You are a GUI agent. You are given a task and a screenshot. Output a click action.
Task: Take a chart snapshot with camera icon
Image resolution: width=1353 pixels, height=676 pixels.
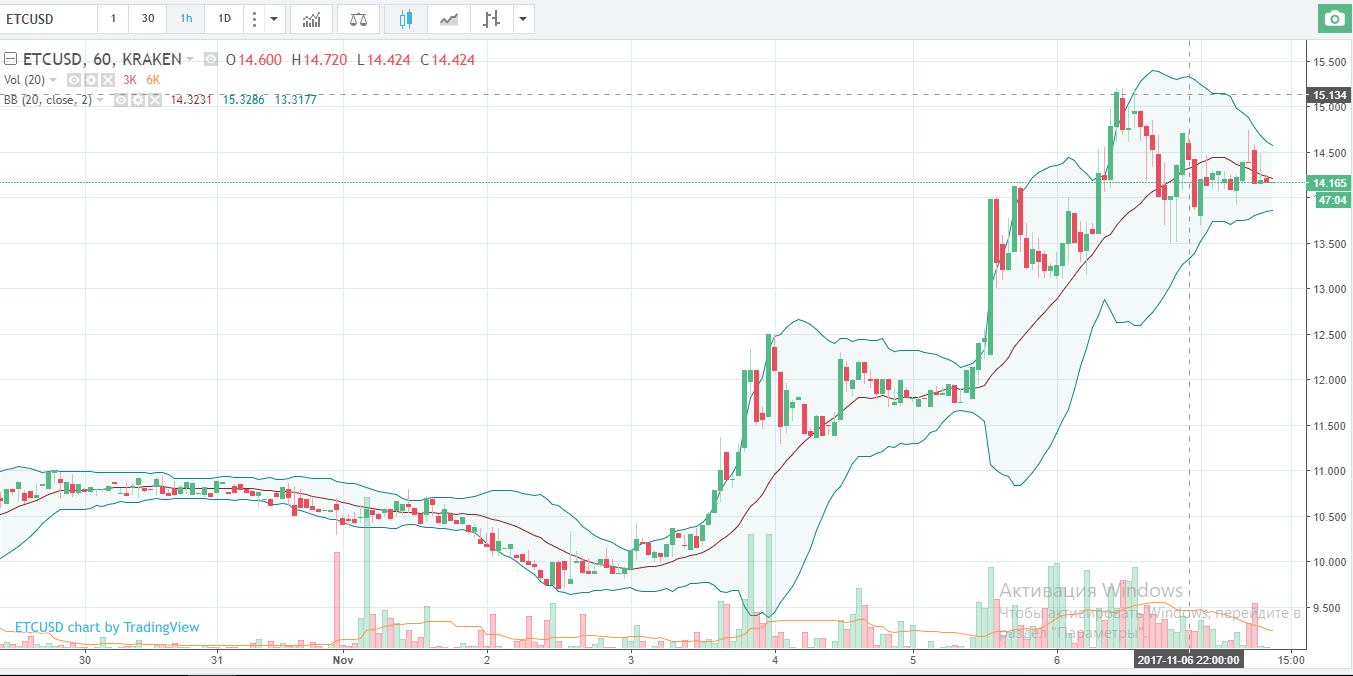1333,19
